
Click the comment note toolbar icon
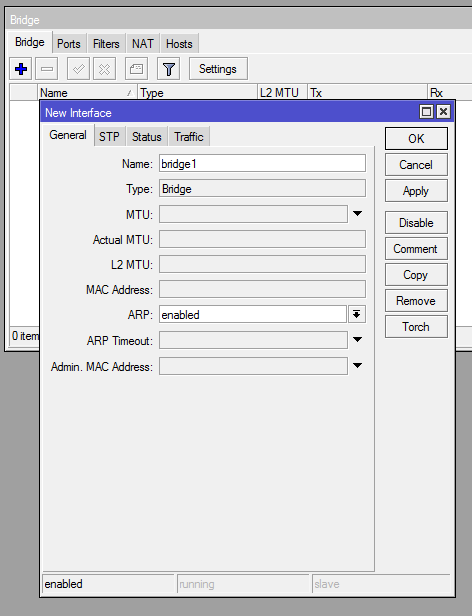(136, 69)
